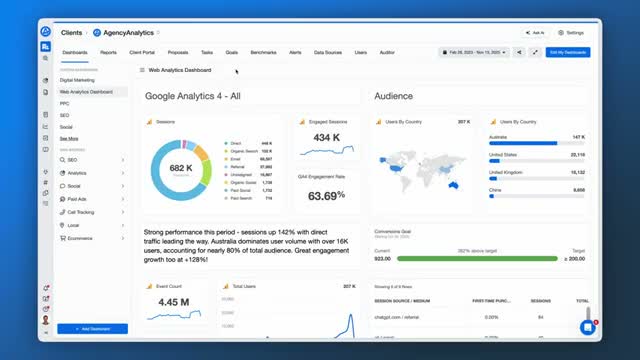Expand the Local section

[x=92, y=225]
